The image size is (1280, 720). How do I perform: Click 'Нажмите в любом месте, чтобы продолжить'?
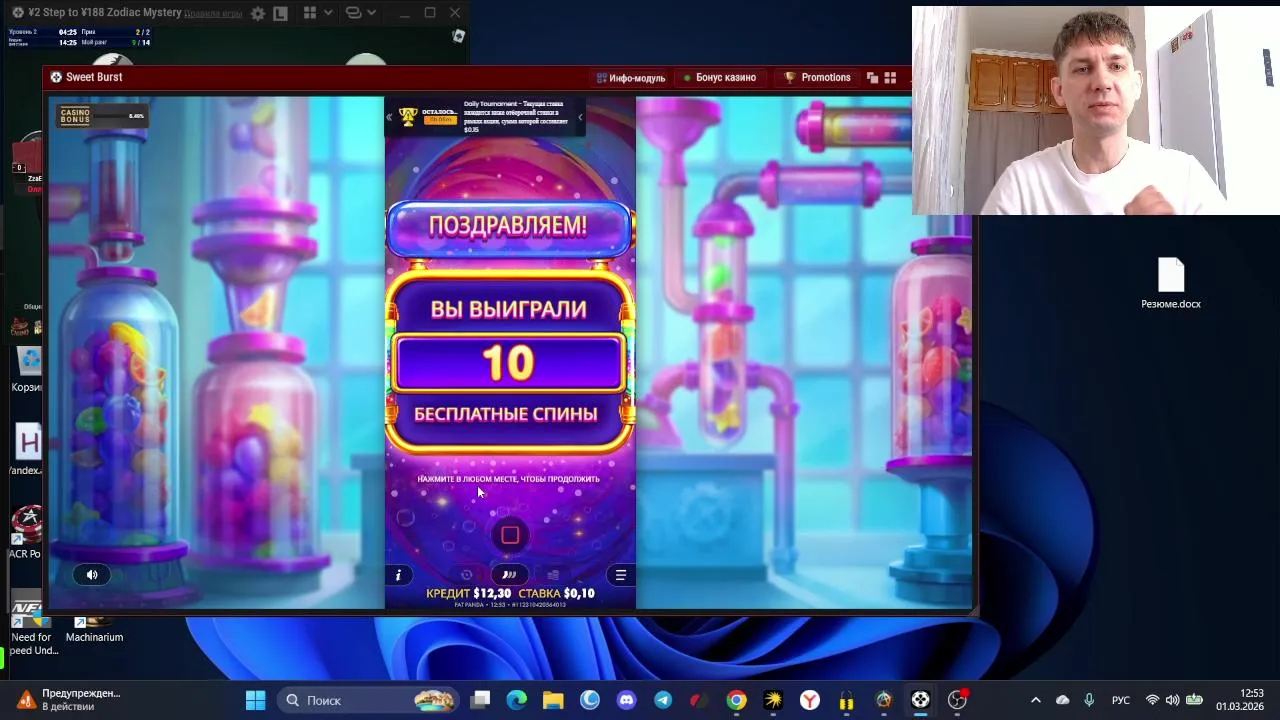[x=508, y=479]
